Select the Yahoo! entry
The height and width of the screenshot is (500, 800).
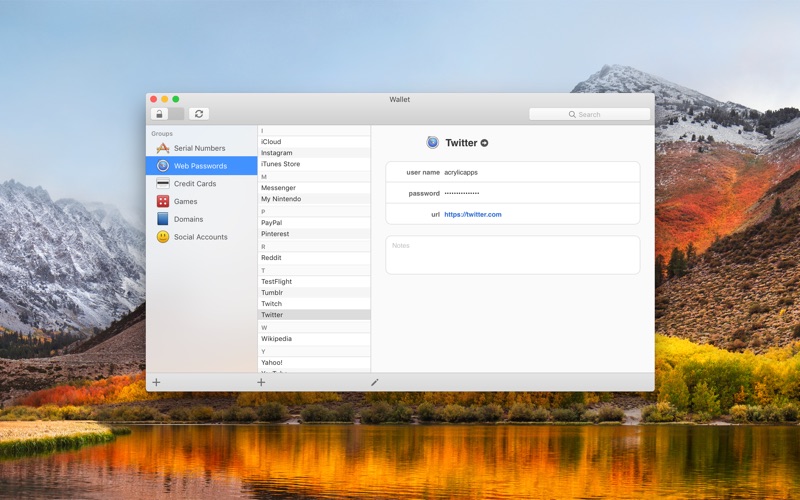point(314,363)
